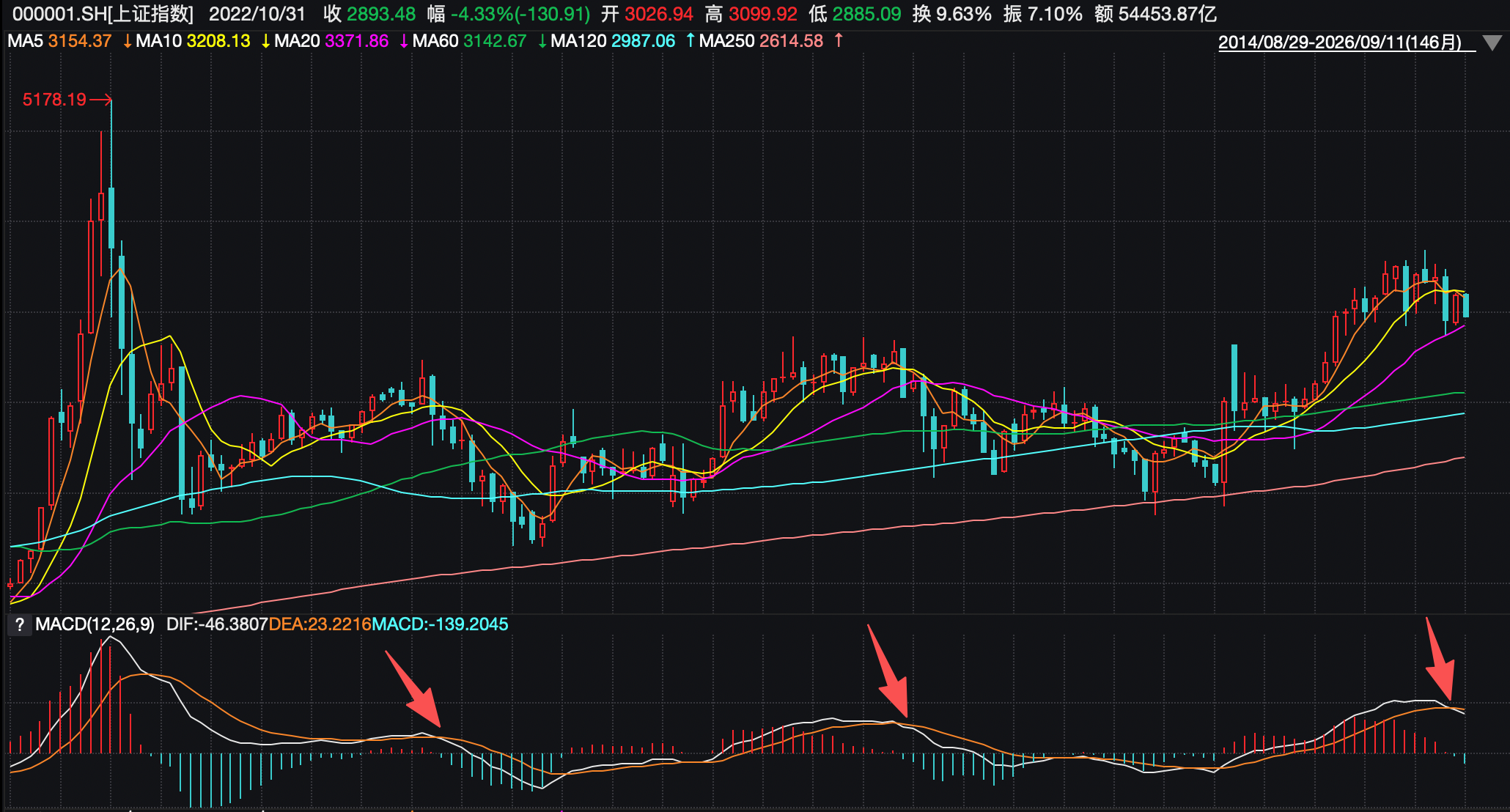
Task: Click the closing price 收 2893.48
Action: (369, 14)
